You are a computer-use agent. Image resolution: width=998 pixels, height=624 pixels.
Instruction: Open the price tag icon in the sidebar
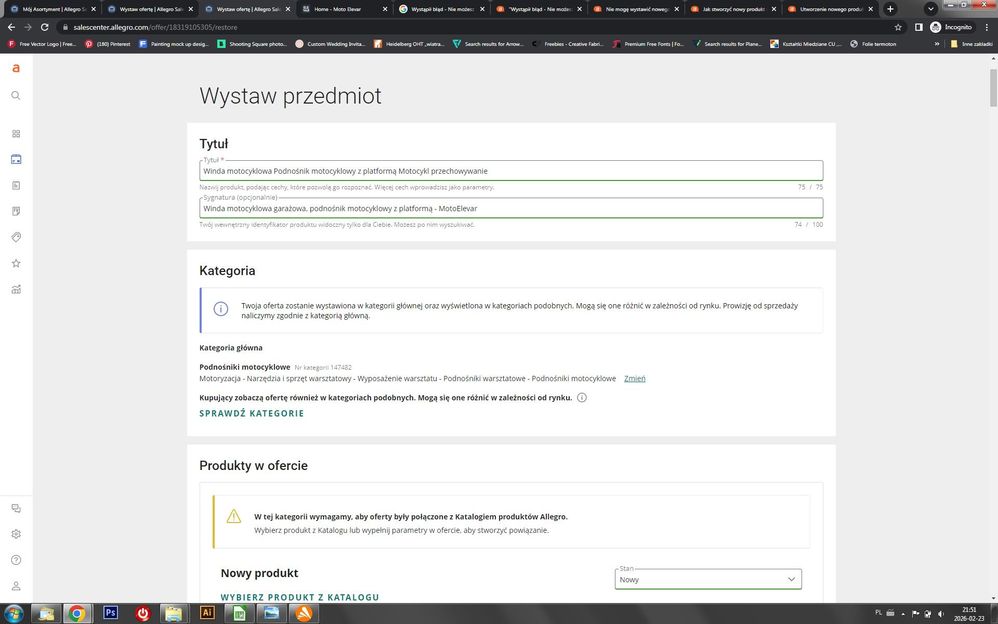pyautogui.click(x=15, y=237)
